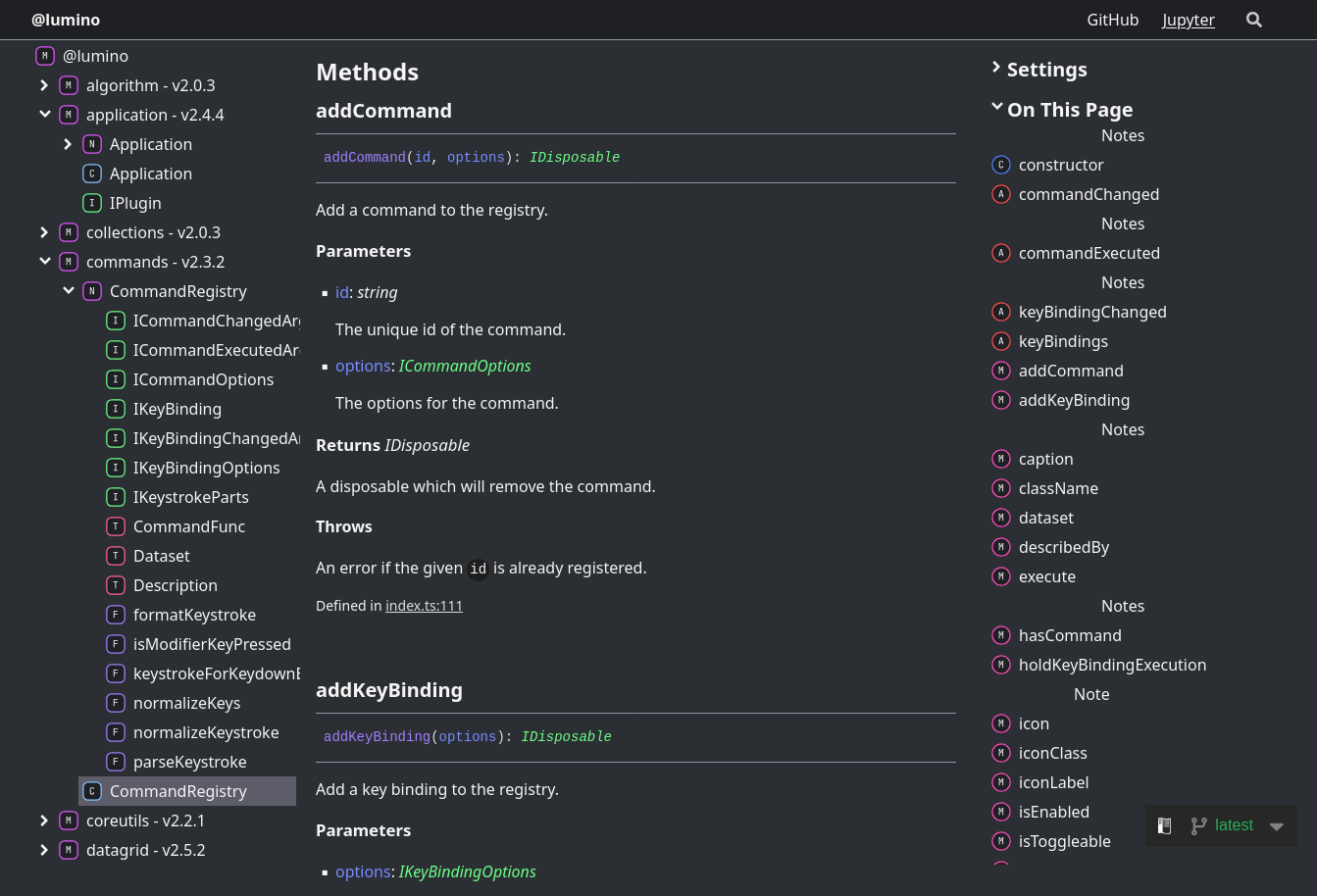Viewport: 1317px width, 896px height.
Task: Expand the coreutils - v2.2.1 module
Action: point(44,821)
